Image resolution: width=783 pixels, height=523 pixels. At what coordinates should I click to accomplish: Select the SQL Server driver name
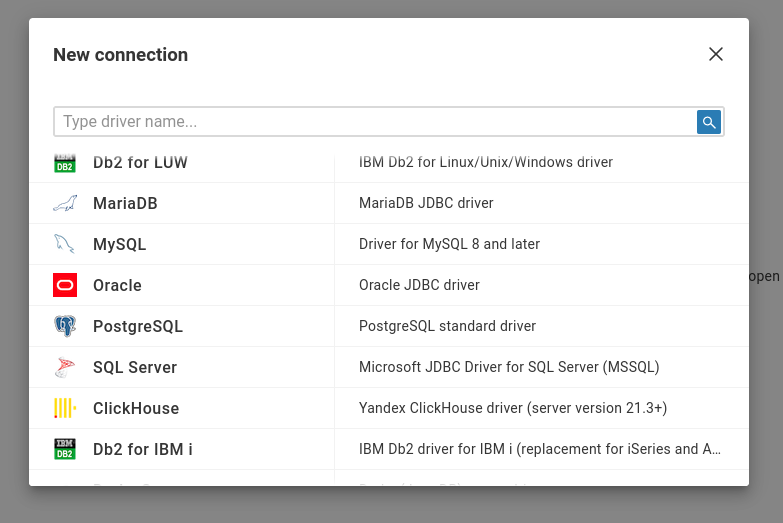coord(135,367)
